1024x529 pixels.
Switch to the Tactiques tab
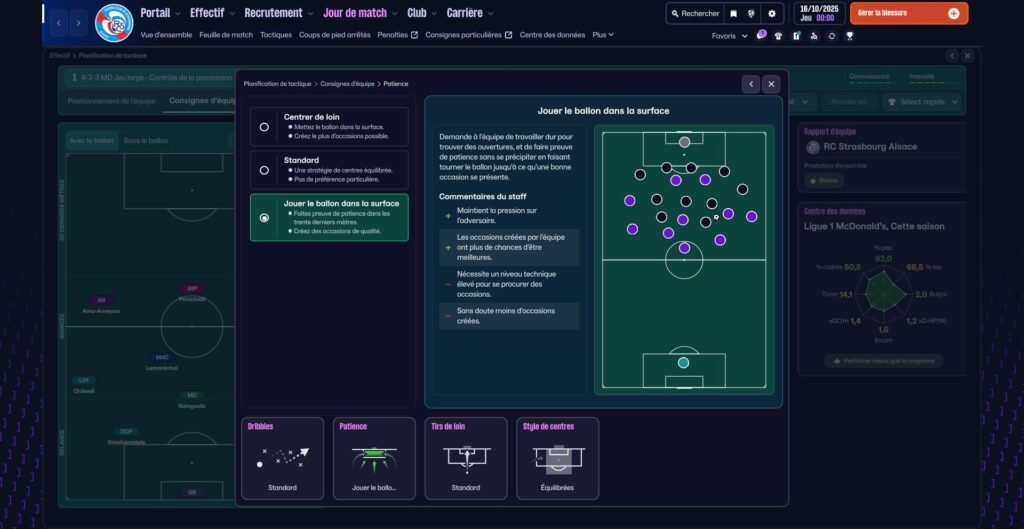pos(276,35)
